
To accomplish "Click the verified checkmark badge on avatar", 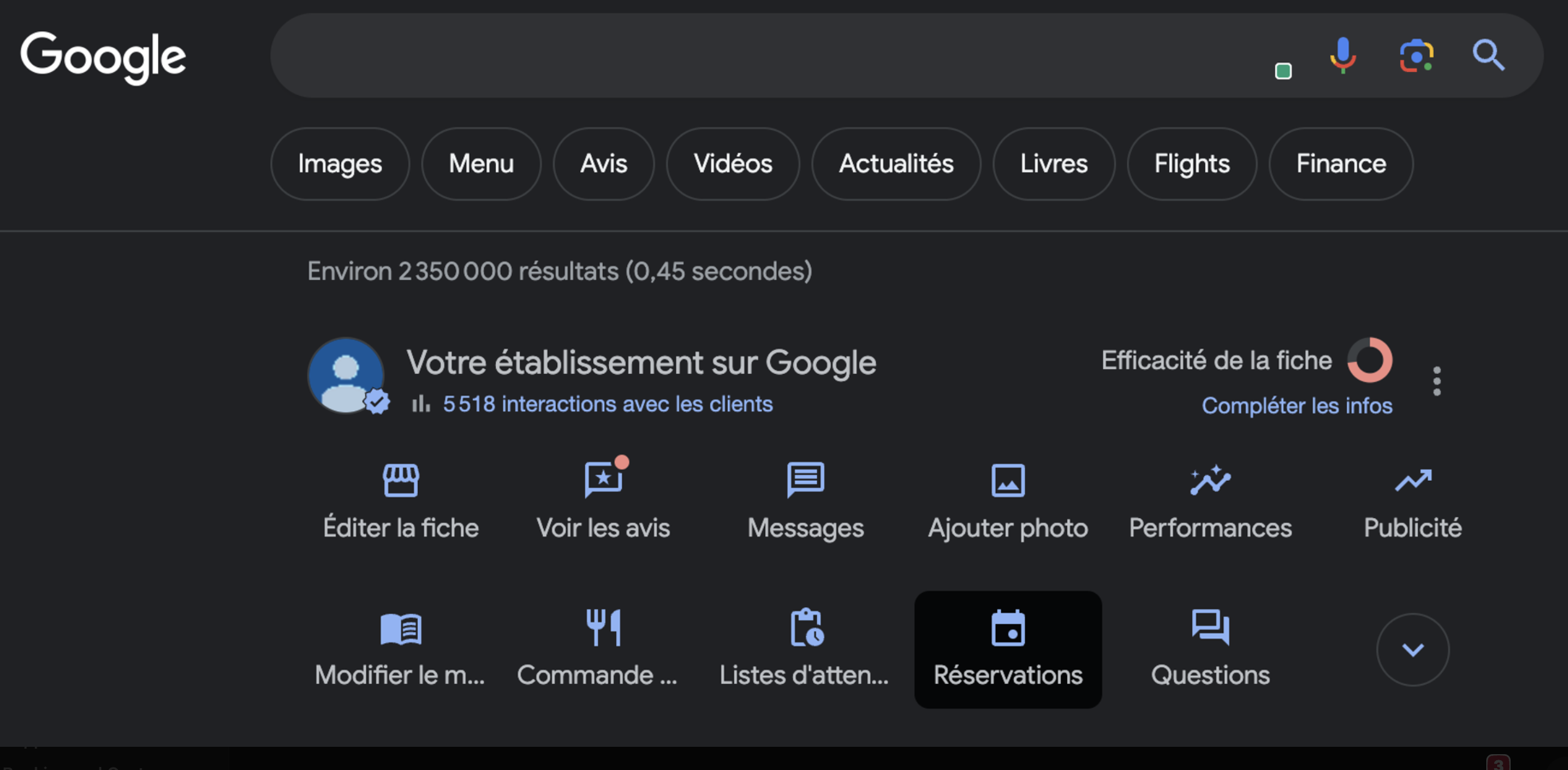I will tap(377, 401).
